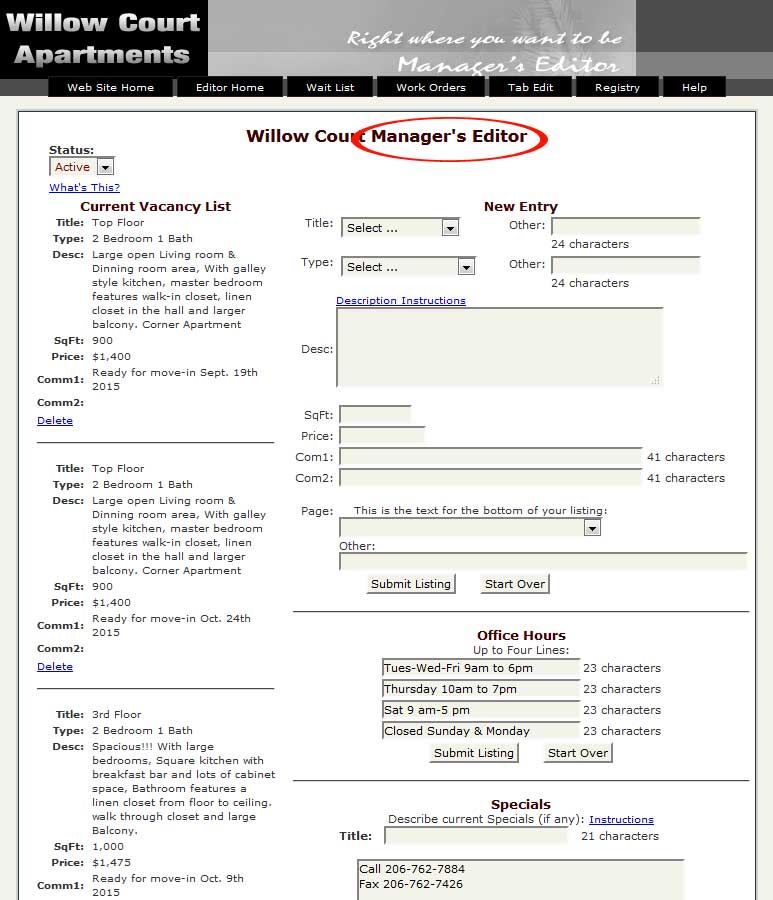This screenshot has height=900, width=773.
Task: Click the Other field next to Type
Action: 626,265
